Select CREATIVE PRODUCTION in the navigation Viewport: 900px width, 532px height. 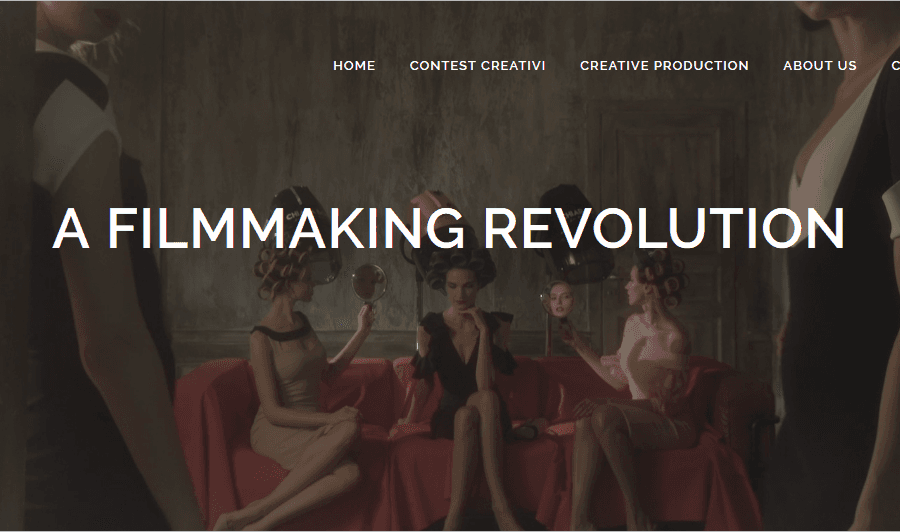(x=664, y=65)
